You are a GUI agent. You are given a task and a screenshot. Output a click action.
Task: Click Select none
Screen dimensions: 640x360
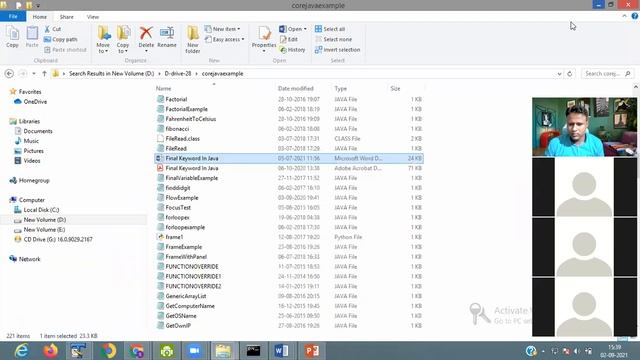click(333, 40)
